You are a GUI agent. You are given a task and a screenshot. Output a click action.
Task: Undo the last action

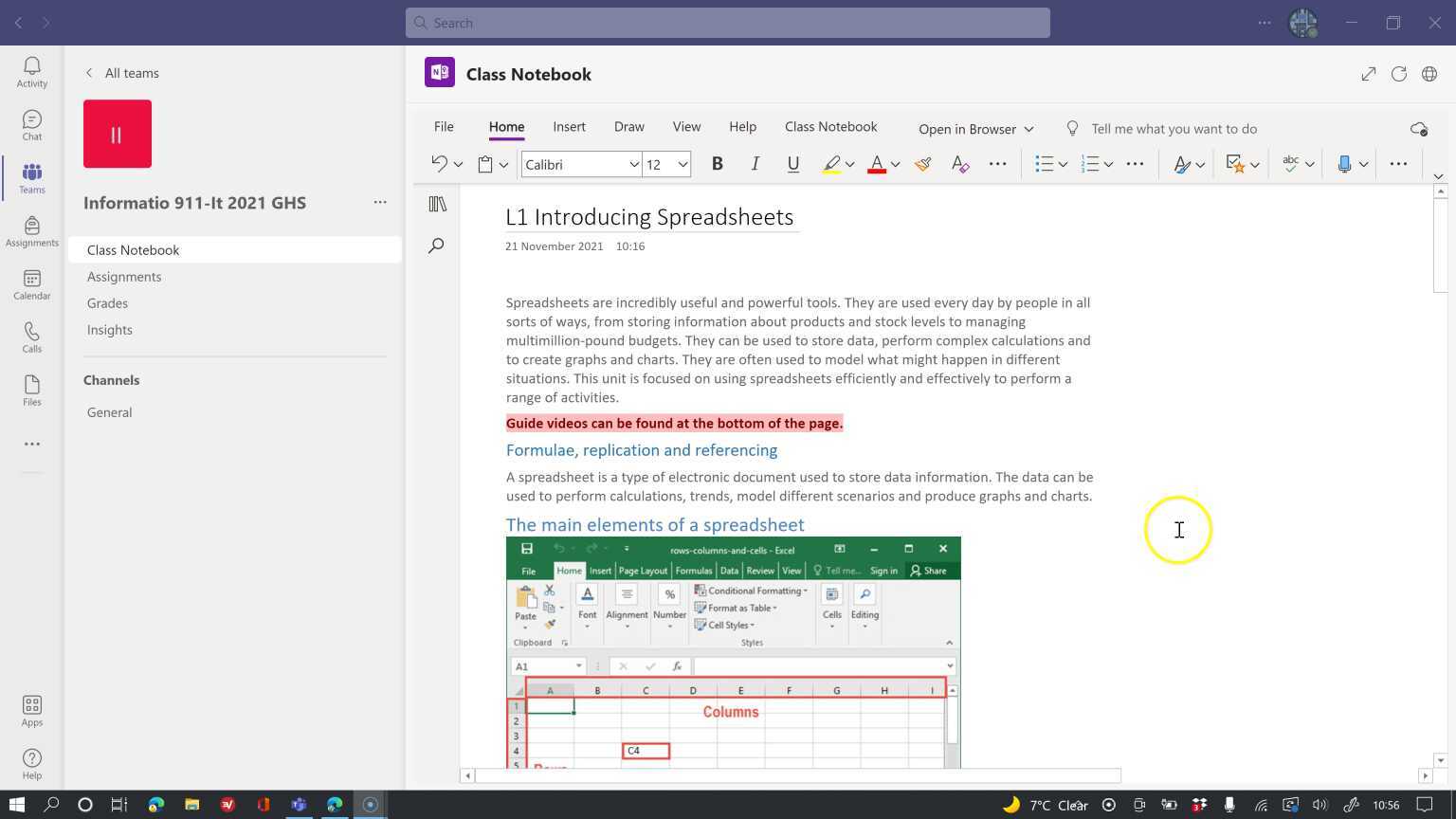(439, 164)
